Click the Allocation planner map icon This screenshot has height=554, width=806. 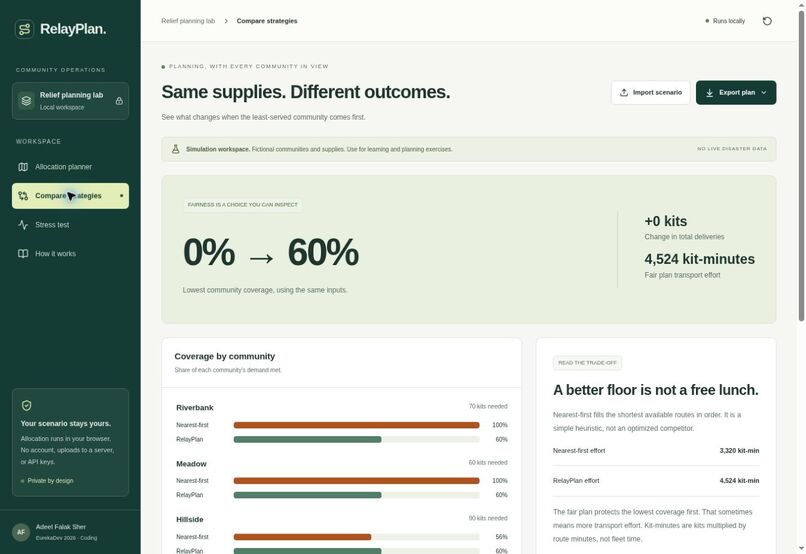click(x=23, y=167)
